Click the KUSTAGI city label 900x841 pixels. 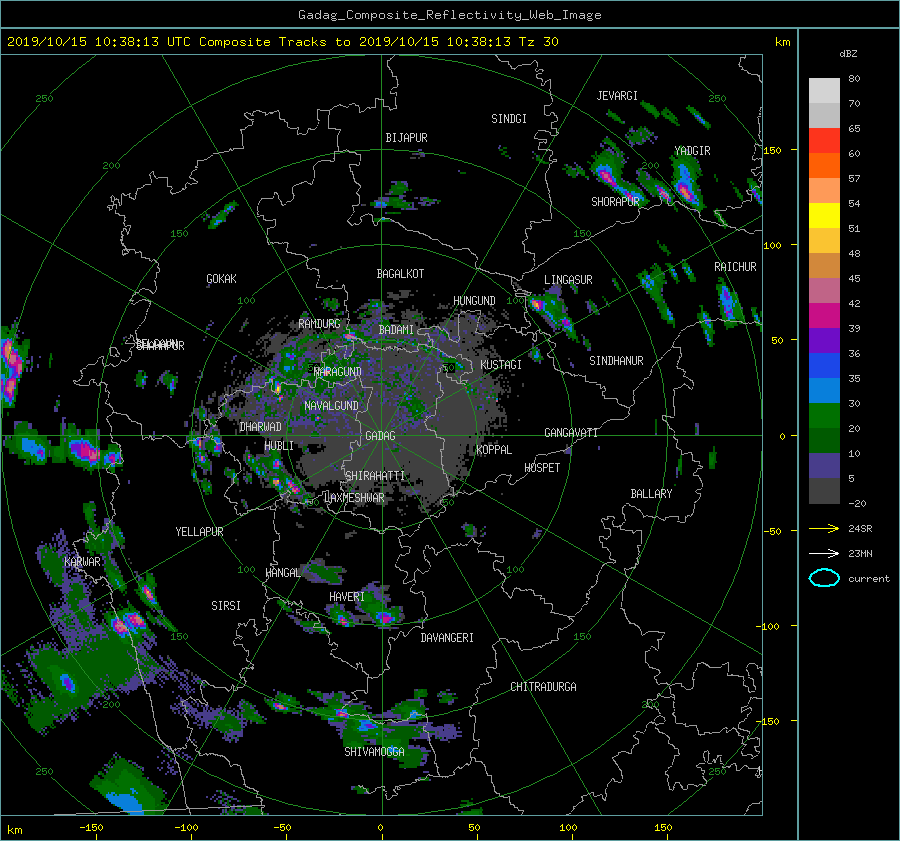[x=501, y=365]
